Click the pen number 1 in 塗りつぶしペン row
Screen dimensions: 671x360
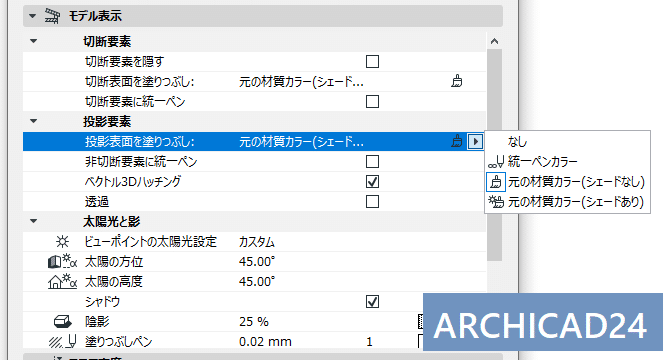point(369,342)
